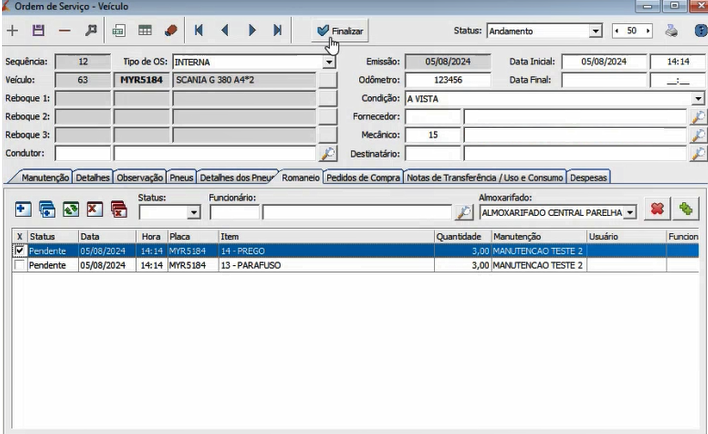The image size is (708, 434).
Task: Click the lookup button beside Reboque 1
Action: pos(328,98)
